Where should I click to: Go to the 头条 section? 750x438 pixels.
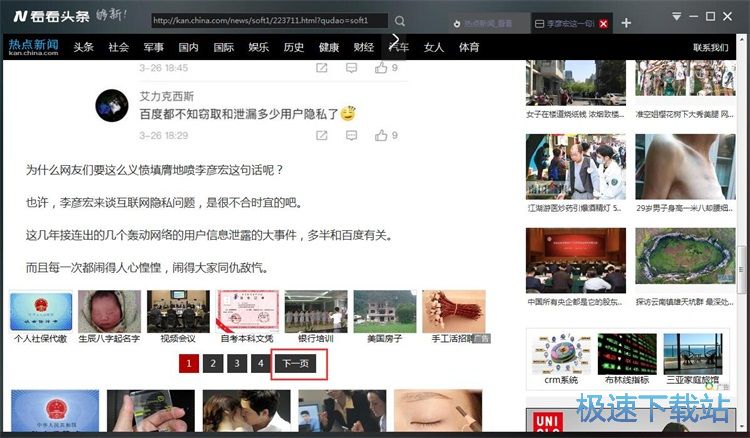click(x=84, y=47)
